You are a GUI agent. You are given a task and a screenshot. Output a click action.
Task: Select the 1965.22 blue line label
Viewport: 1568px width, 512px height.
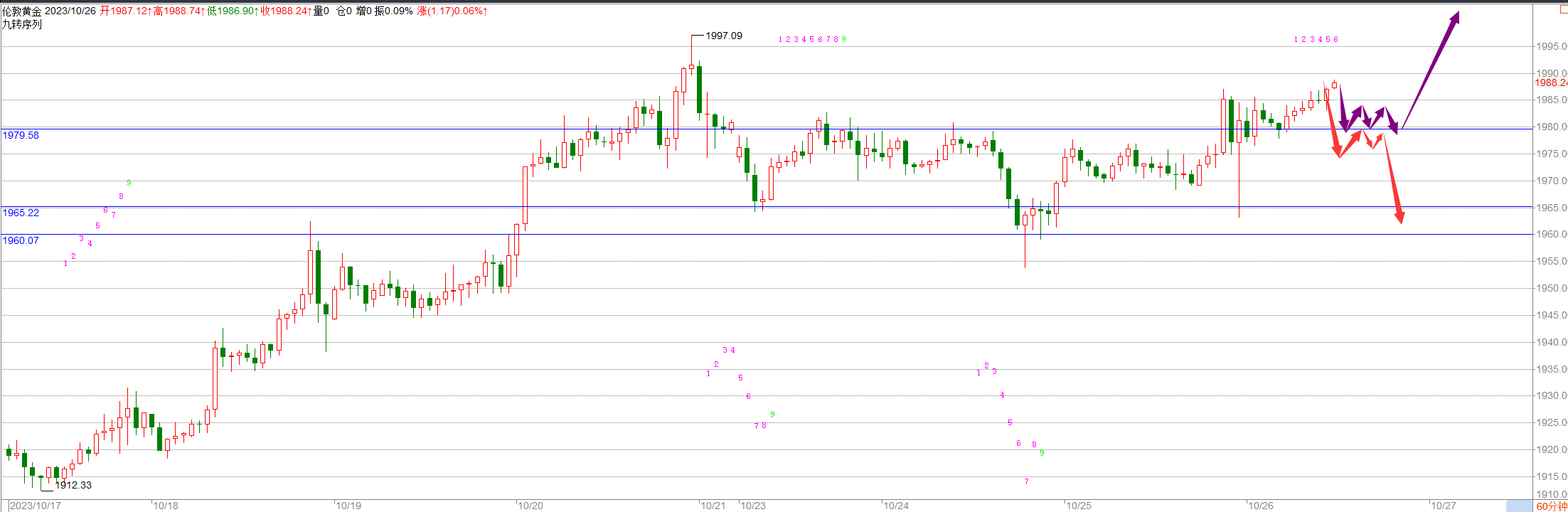(21, 213)
